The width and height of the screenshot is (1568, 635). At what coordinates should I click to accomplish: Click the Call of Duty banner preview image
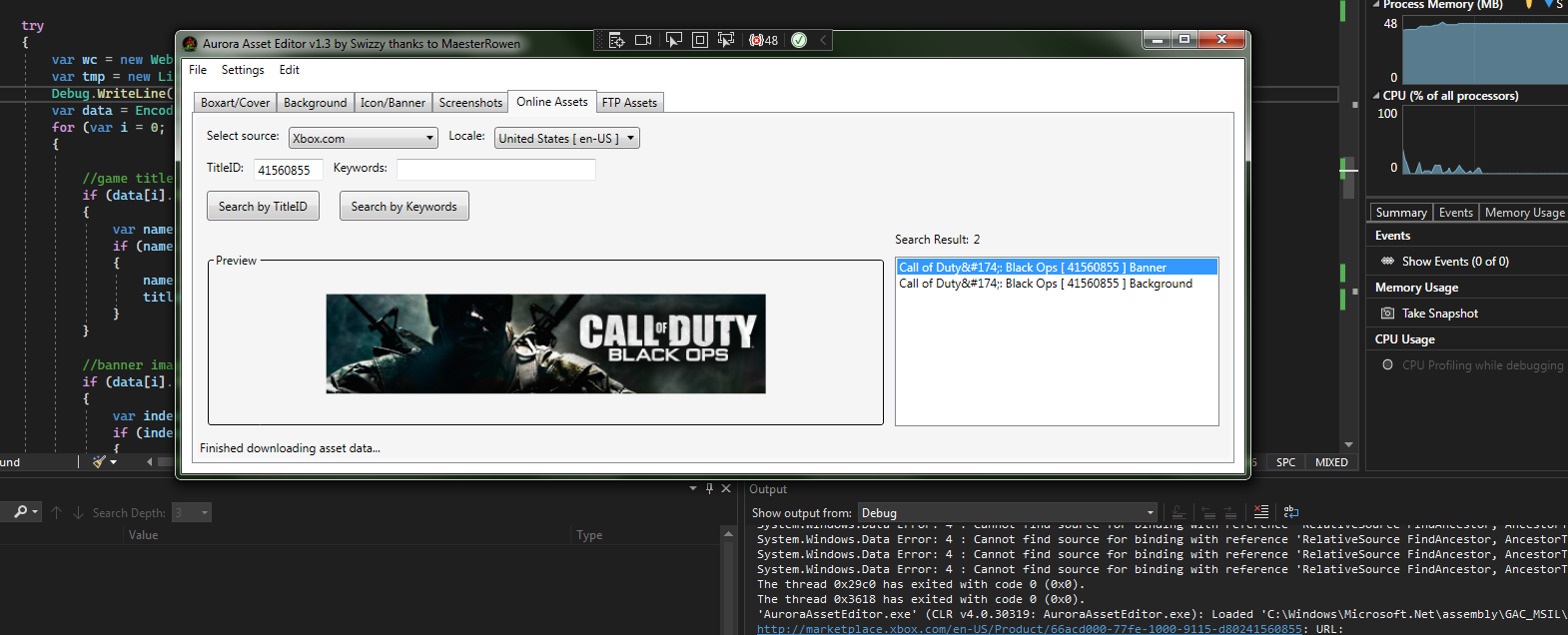click(x=545, y=343)
